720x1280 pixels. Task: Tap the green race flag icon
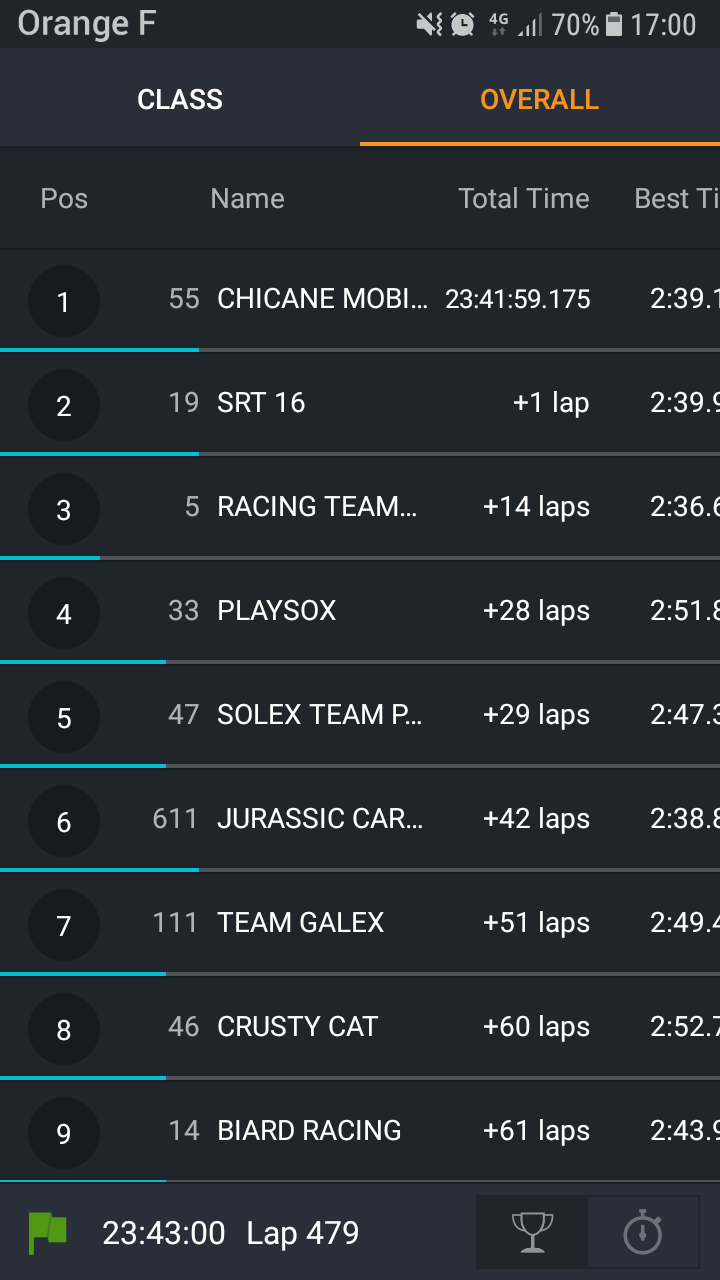tap(48, 1233)
